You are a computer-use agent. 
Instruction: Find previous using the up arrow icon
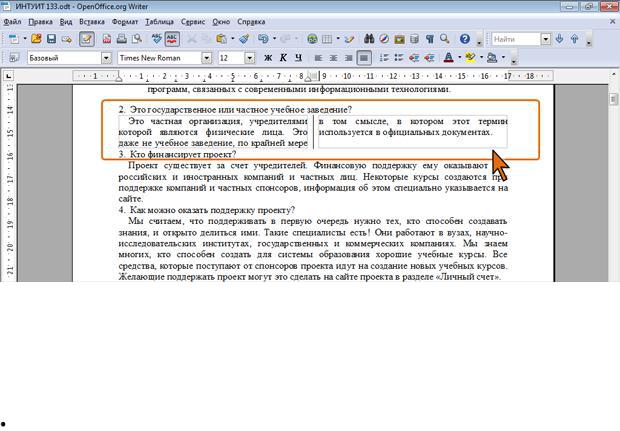pos(575,39)
